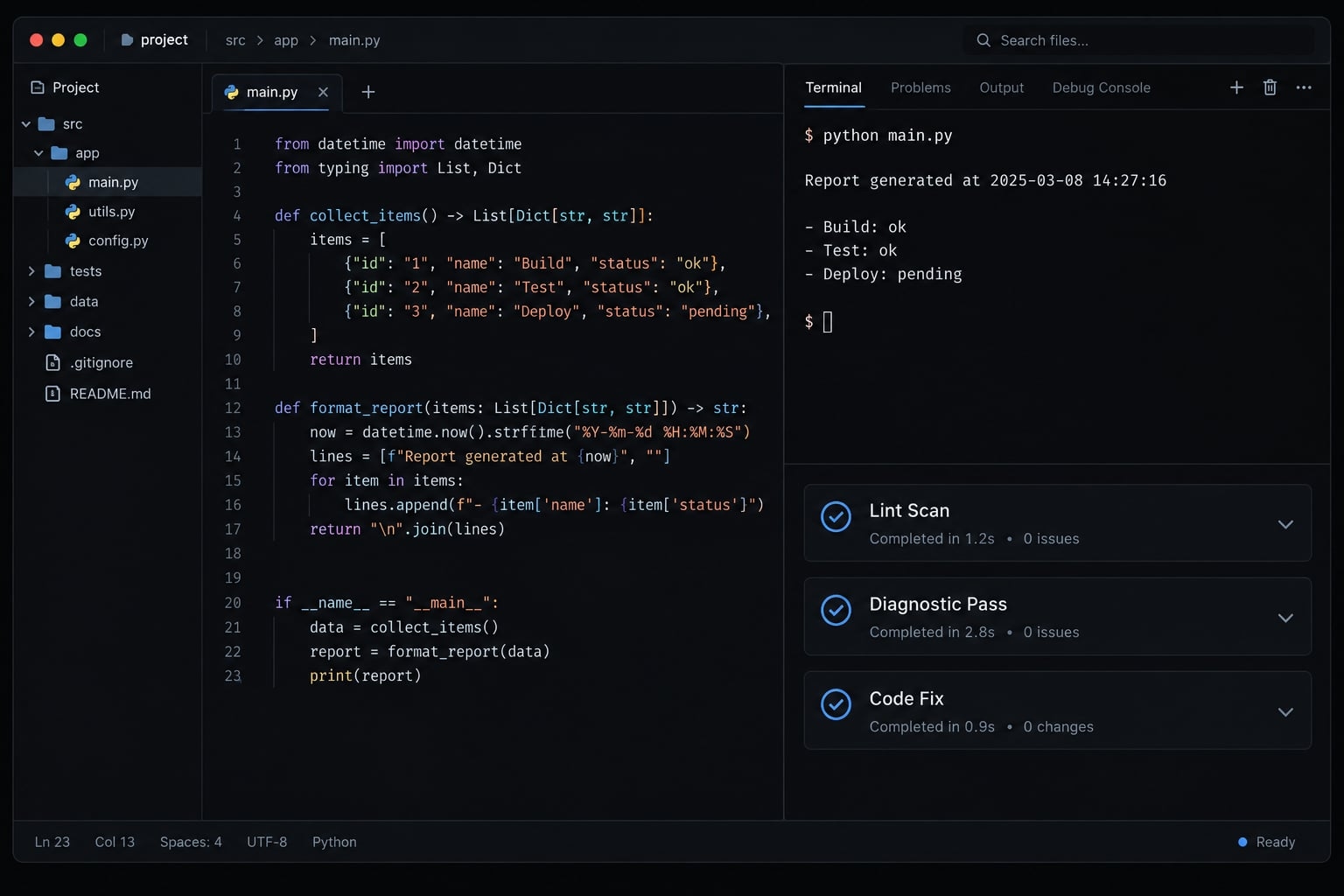Click the README.md file icon
Screen dimensions: 1344x896
(x=52, y=394)
